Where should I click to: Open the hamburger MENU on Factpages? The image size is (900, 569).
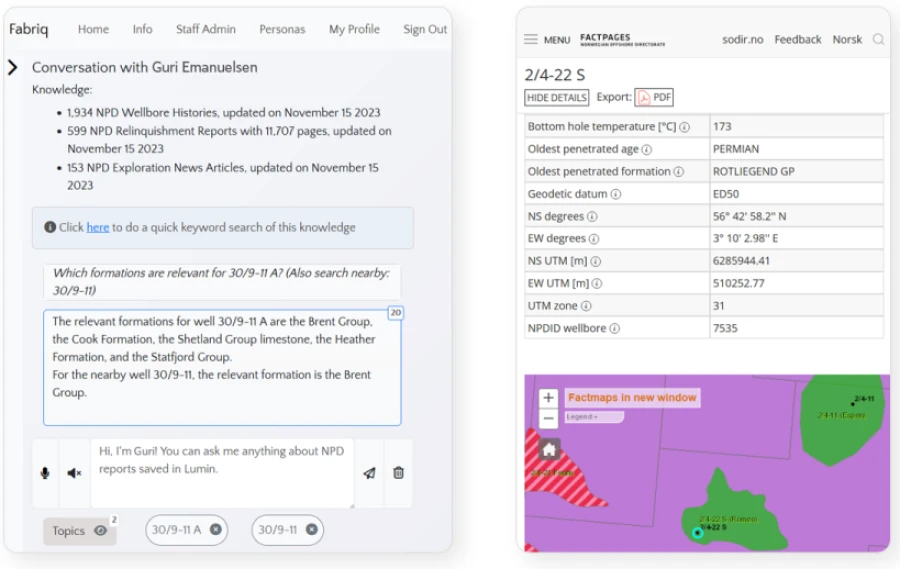[546, 40]
